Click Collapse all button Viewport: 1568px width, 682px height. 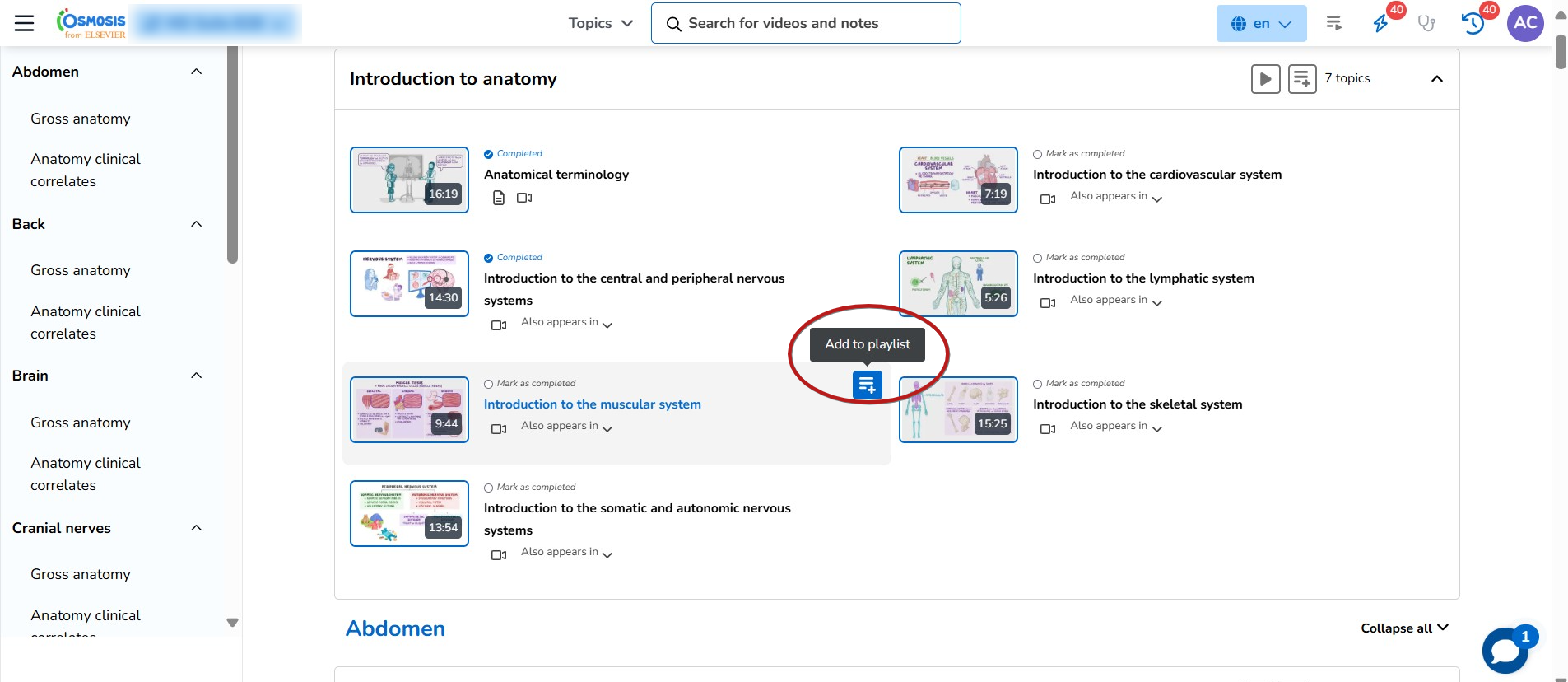coord(1403,628)
